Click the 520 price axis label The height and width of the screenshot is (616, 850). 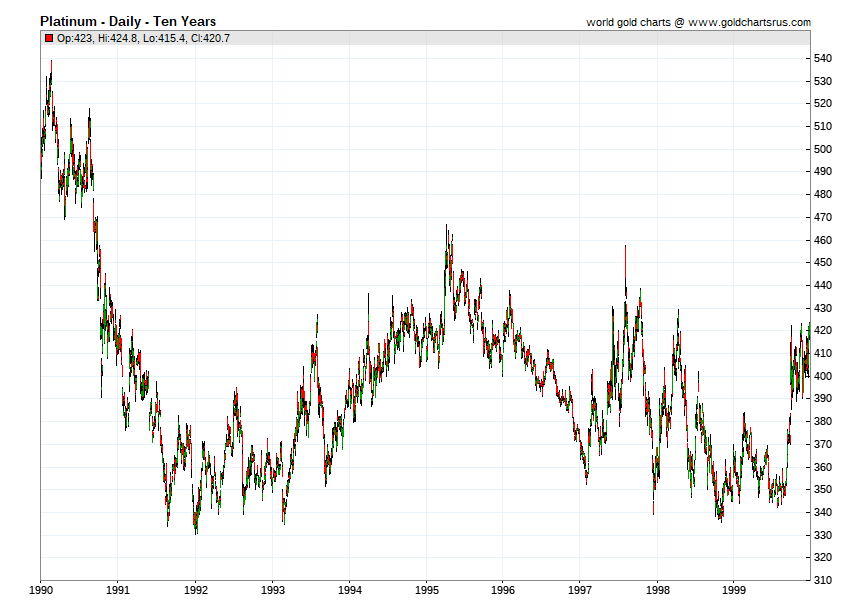click(823, 103)
